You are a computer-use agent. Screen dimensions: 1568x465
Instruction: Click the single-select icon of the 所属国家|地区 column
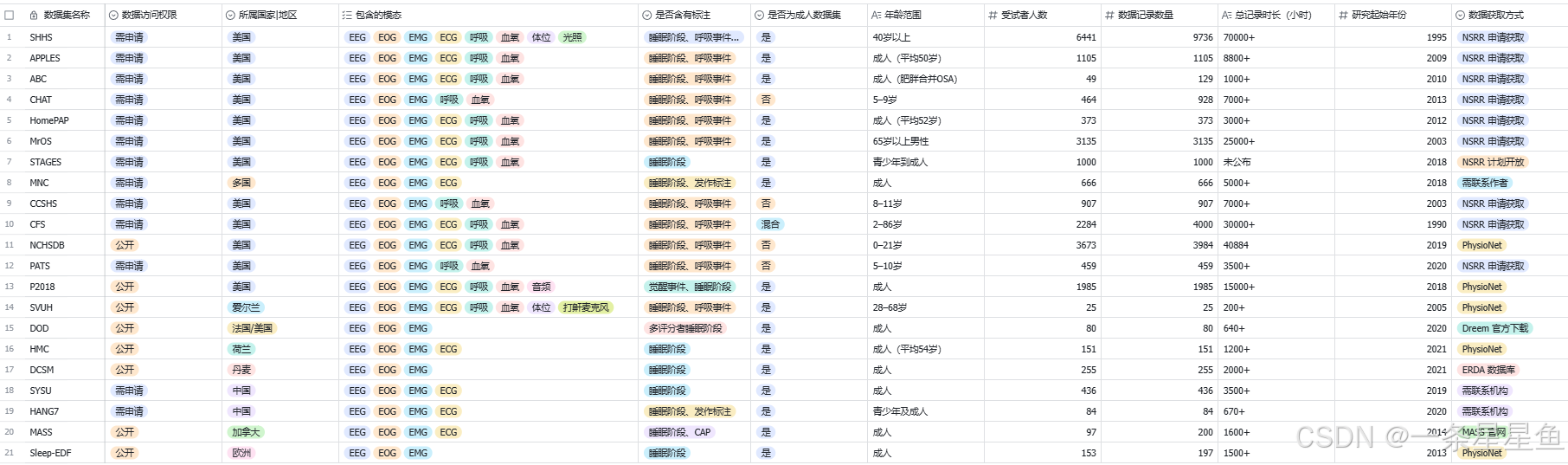point(230,15)
